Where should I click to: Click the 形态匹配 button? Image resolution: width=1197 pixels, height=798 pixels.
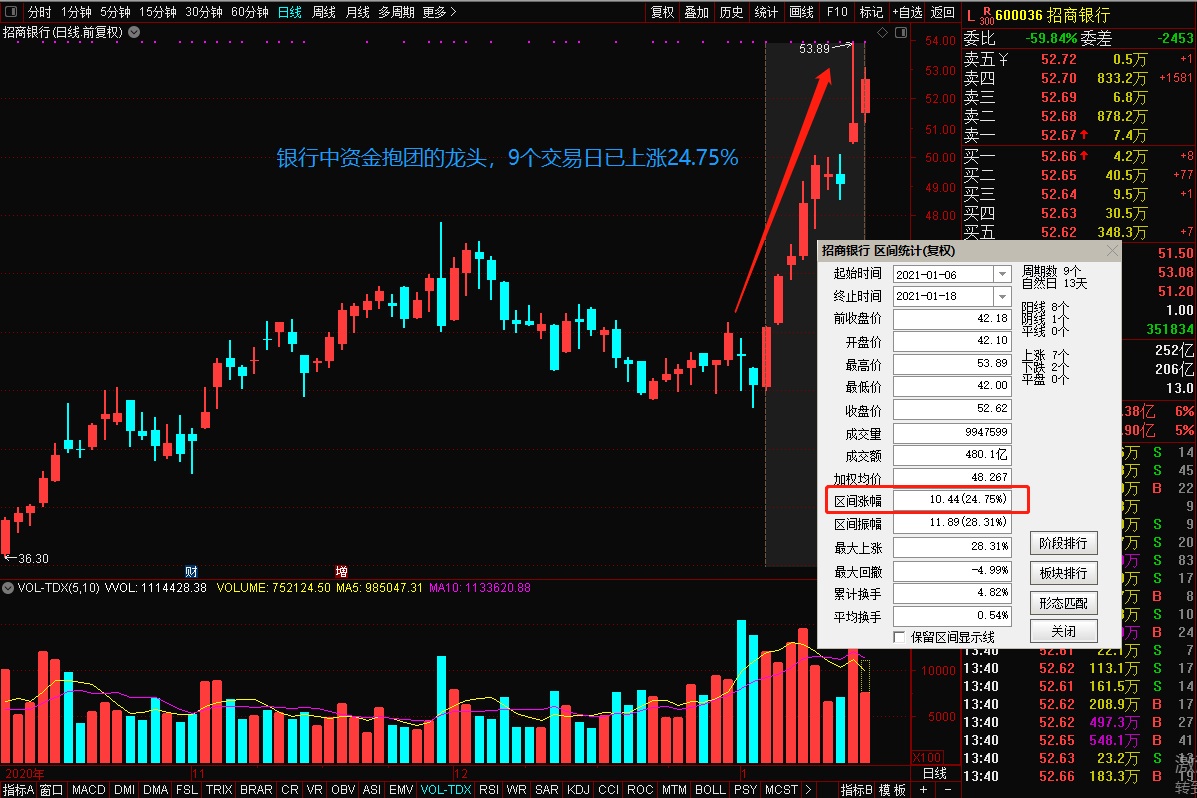coord(1063,603)
